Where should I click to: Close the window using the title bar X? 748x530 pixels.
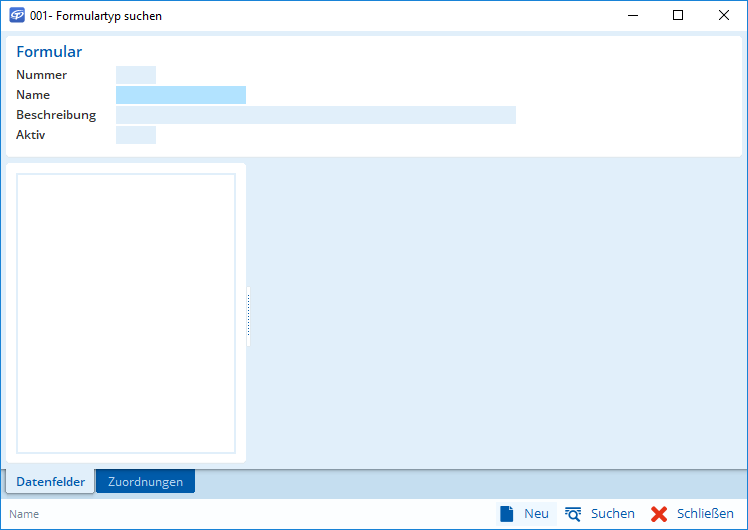tap(724, 16)
